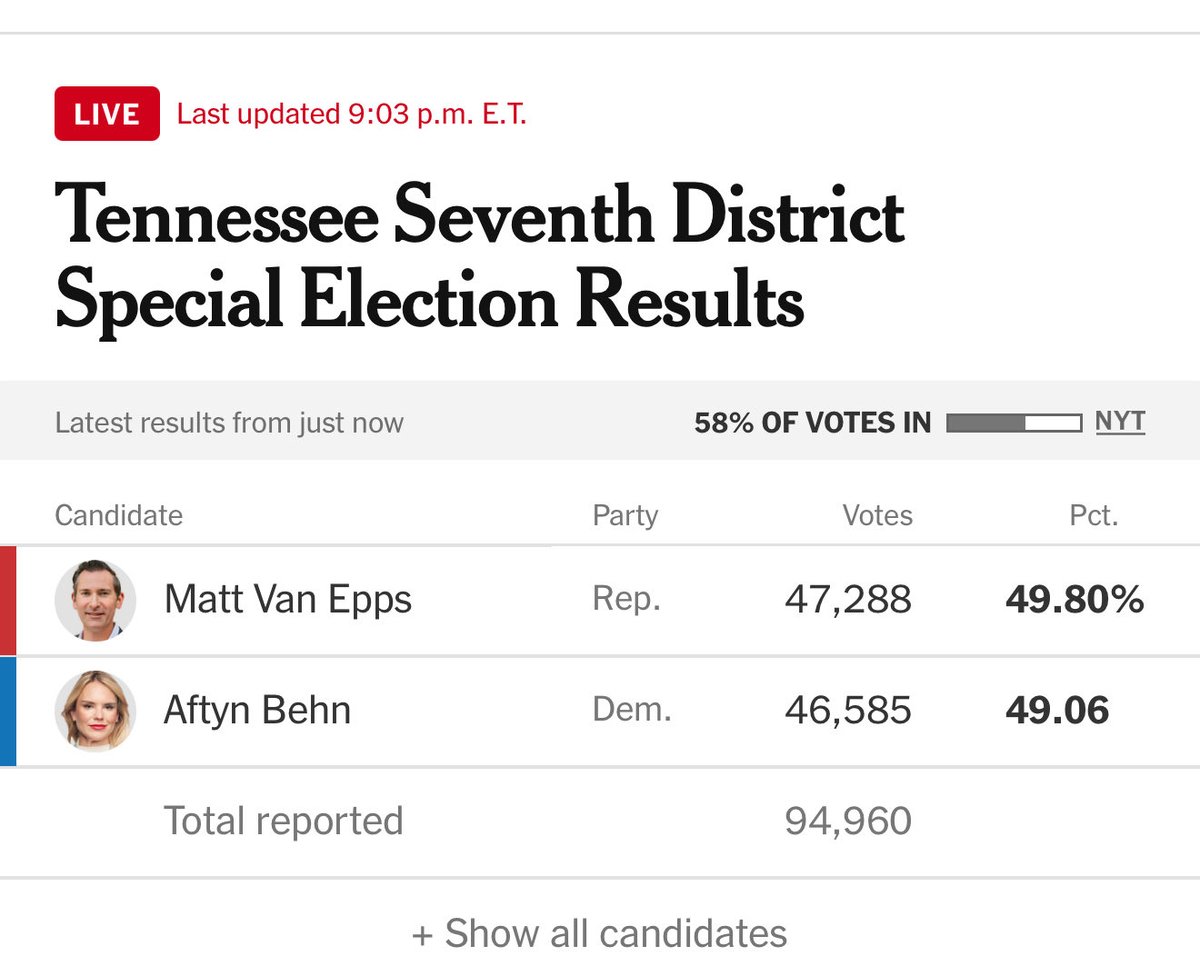Click the blue Democrat color bar
The height and width of the screenshot is (966, 1200).
pos(8,711)
